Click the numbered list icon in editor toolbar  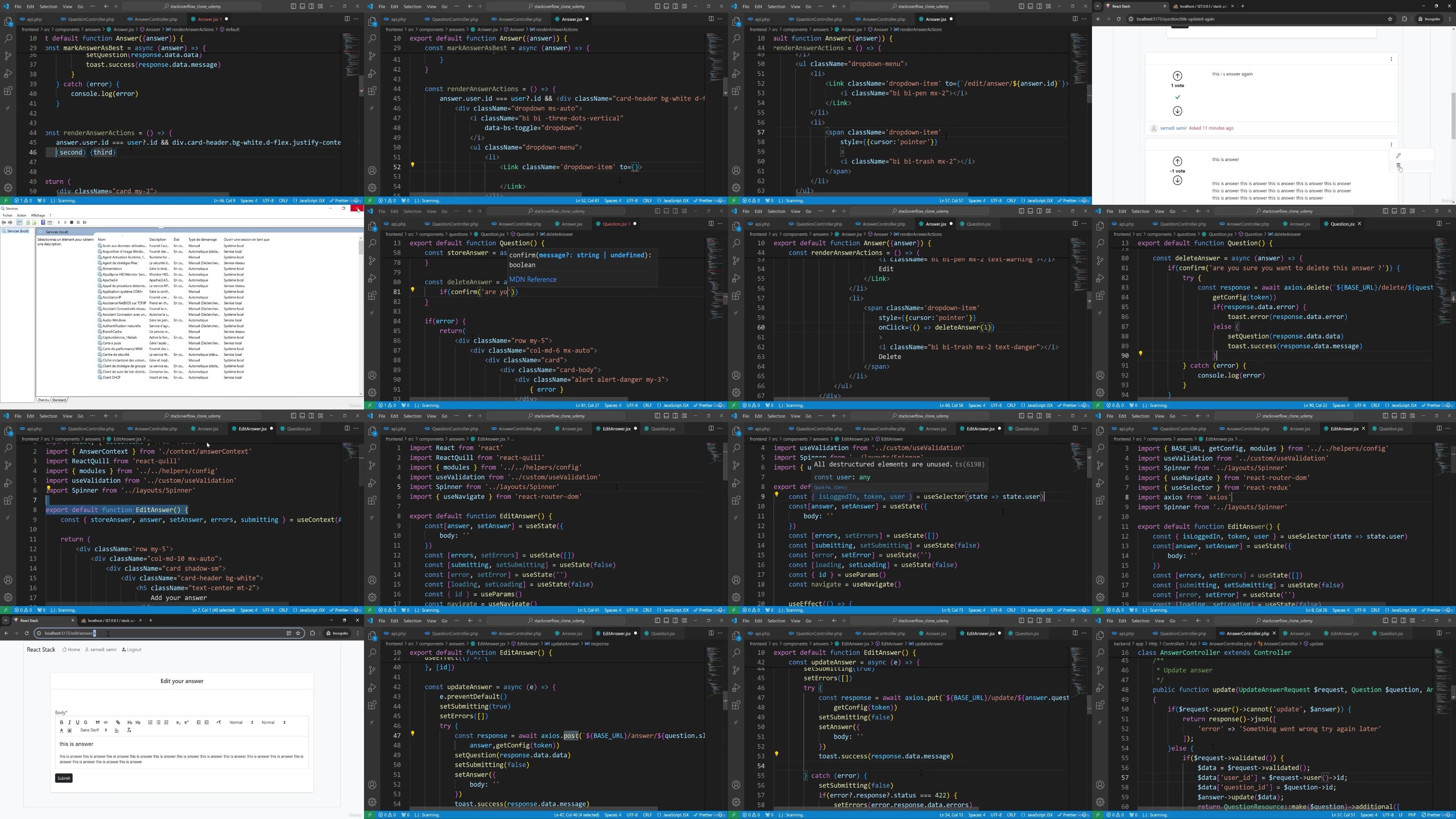(150, 723)
